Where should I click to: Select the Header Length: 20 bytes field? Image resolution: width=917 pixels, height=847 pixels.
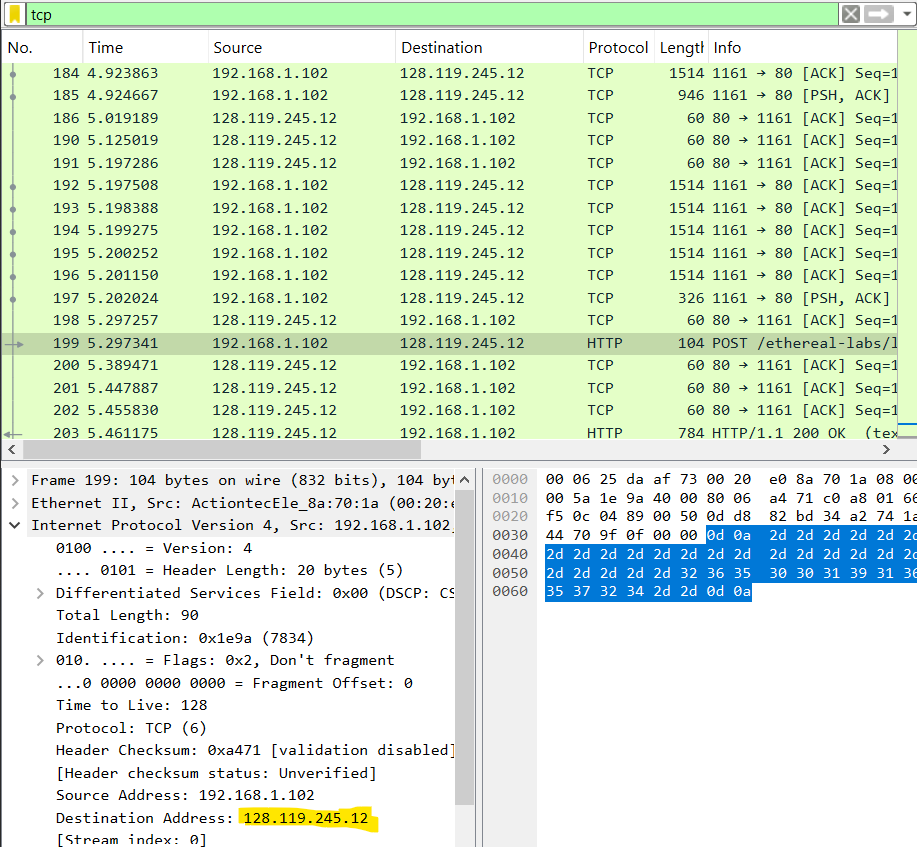tap(229, 570)
